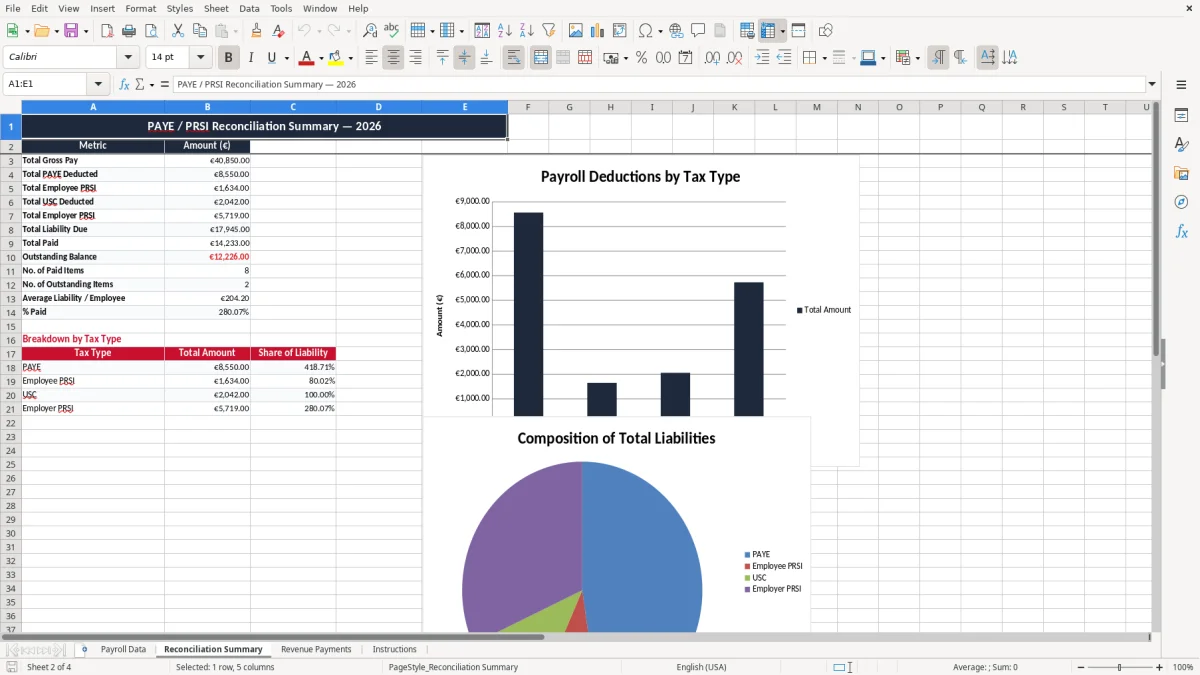Open Function Wizard fx icon
Screen dimensions: 1200x675
tap(124, 84)
